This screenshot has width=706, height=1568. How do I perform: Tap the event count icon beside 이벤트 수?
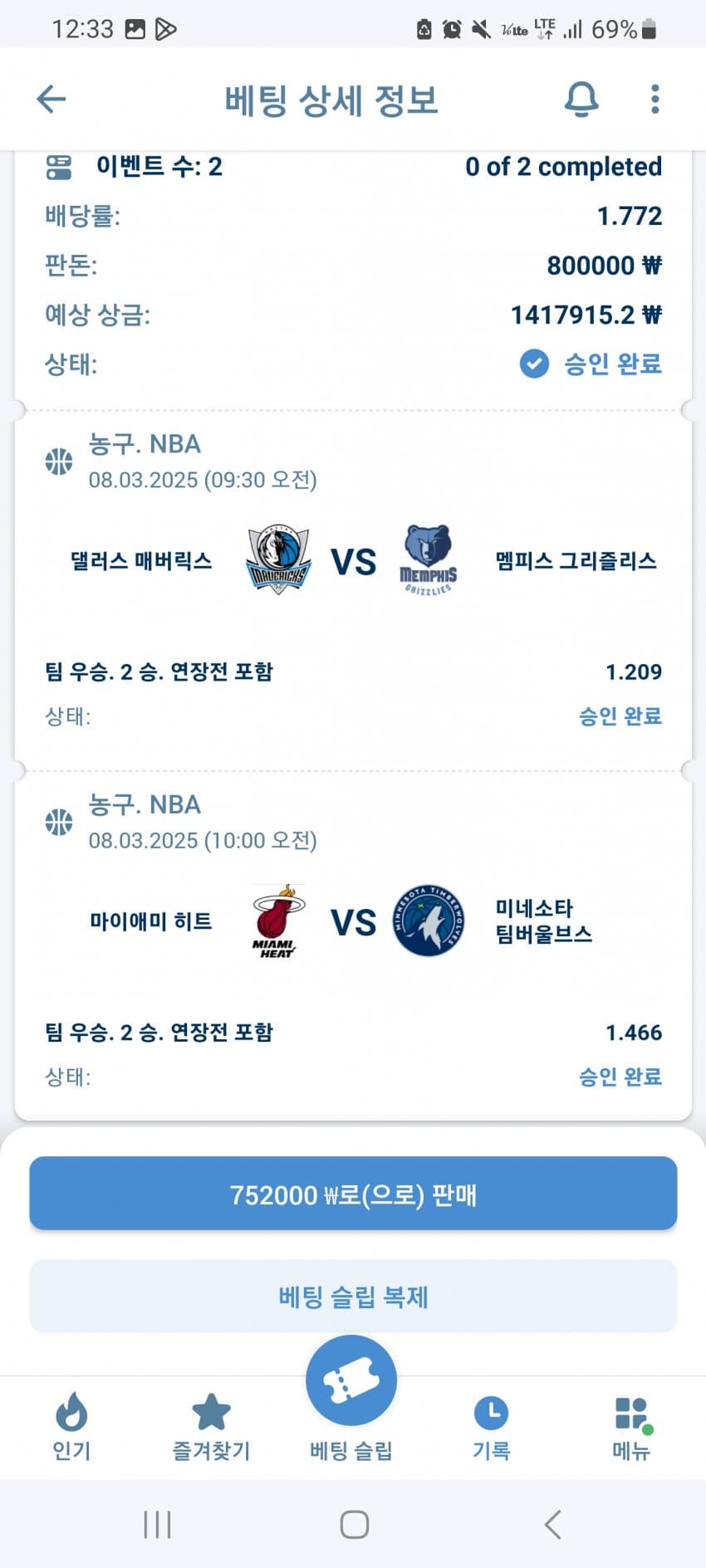[59, 167]
